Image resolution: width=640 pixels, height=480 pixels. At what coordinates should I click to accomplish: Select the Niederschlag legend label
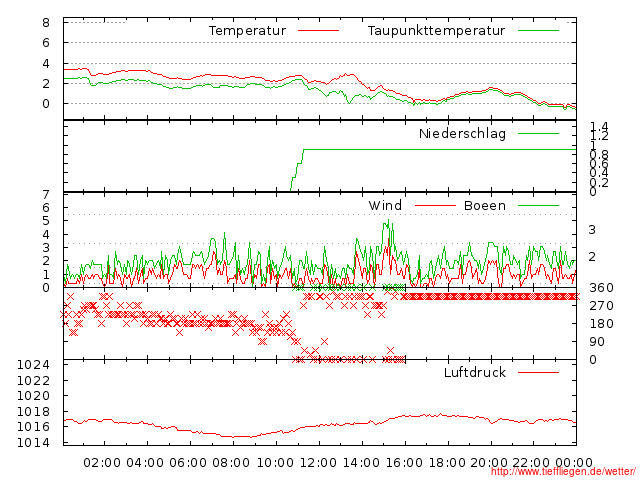pyautogui.click(x=462, y=133)
